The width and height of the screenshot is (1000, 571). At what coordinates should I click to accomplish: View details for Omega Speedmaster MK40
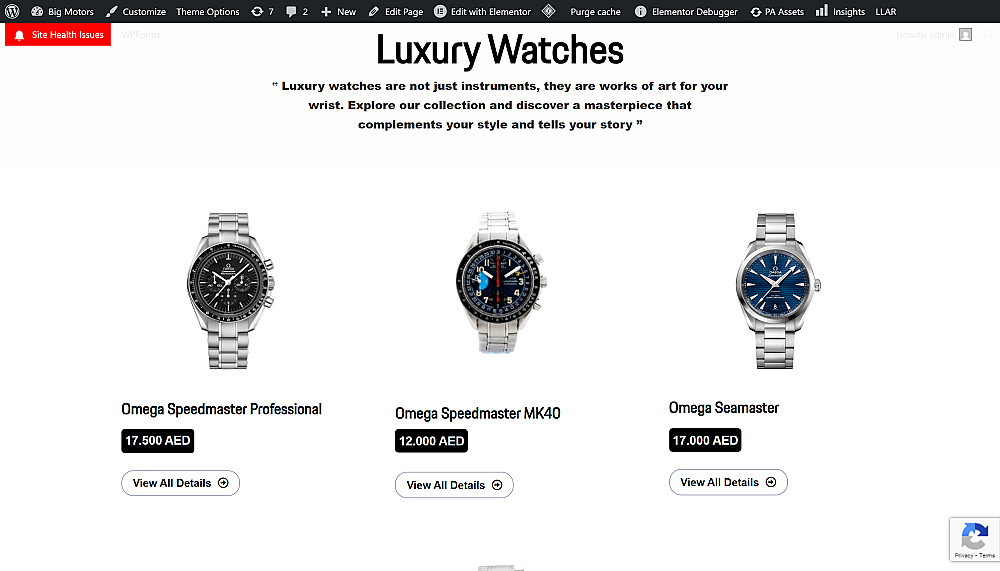pos(454,485)
